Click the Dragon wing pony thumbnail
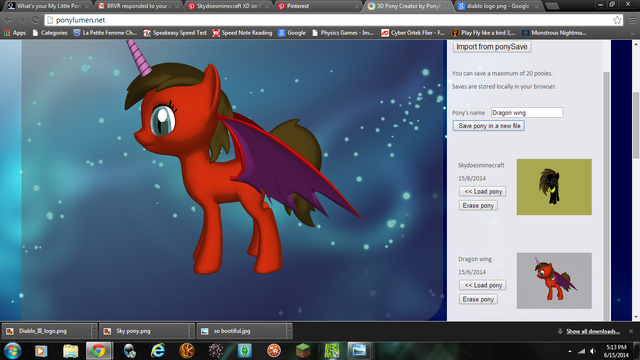The width and height of the screenshot is (640, 360). pos(554,280)
